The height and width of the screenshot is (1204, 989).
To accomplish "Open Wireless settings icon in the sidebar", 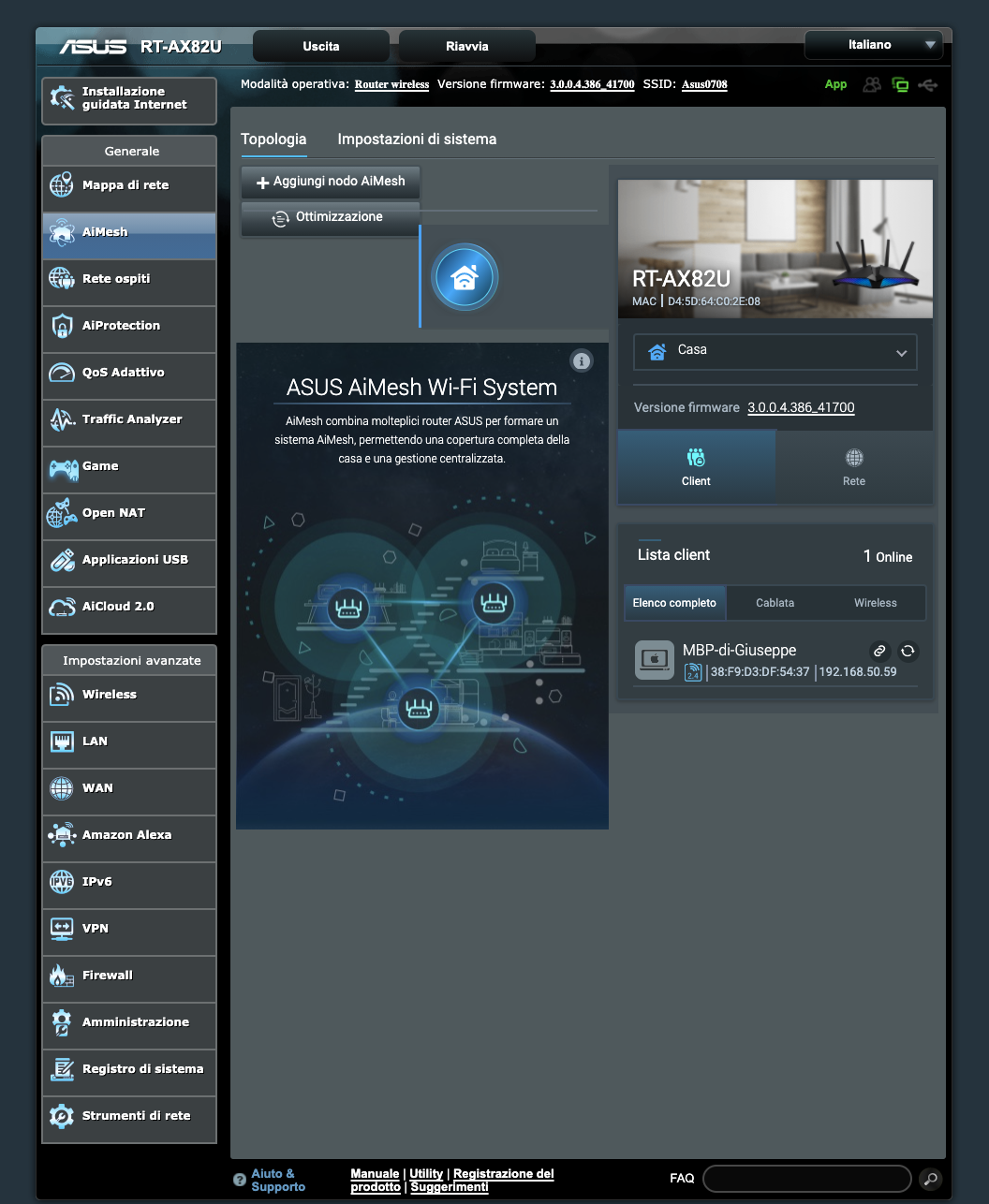I will (62, 694).
